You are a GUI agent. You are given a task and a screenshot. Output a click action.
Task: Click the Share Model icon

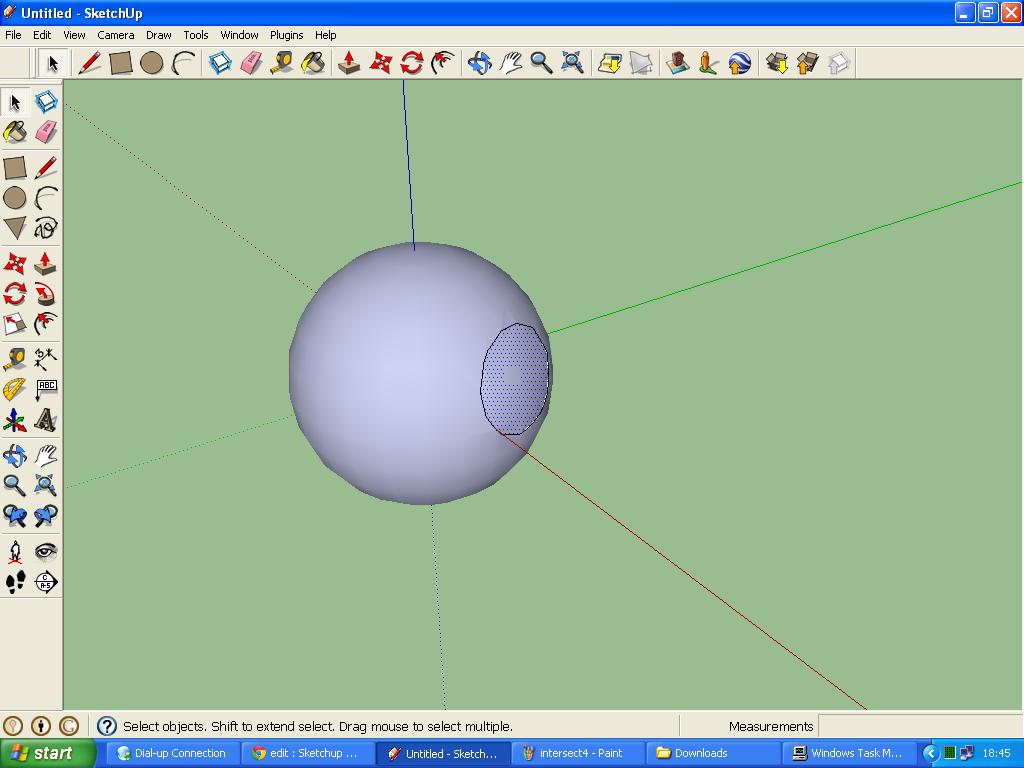808,63
